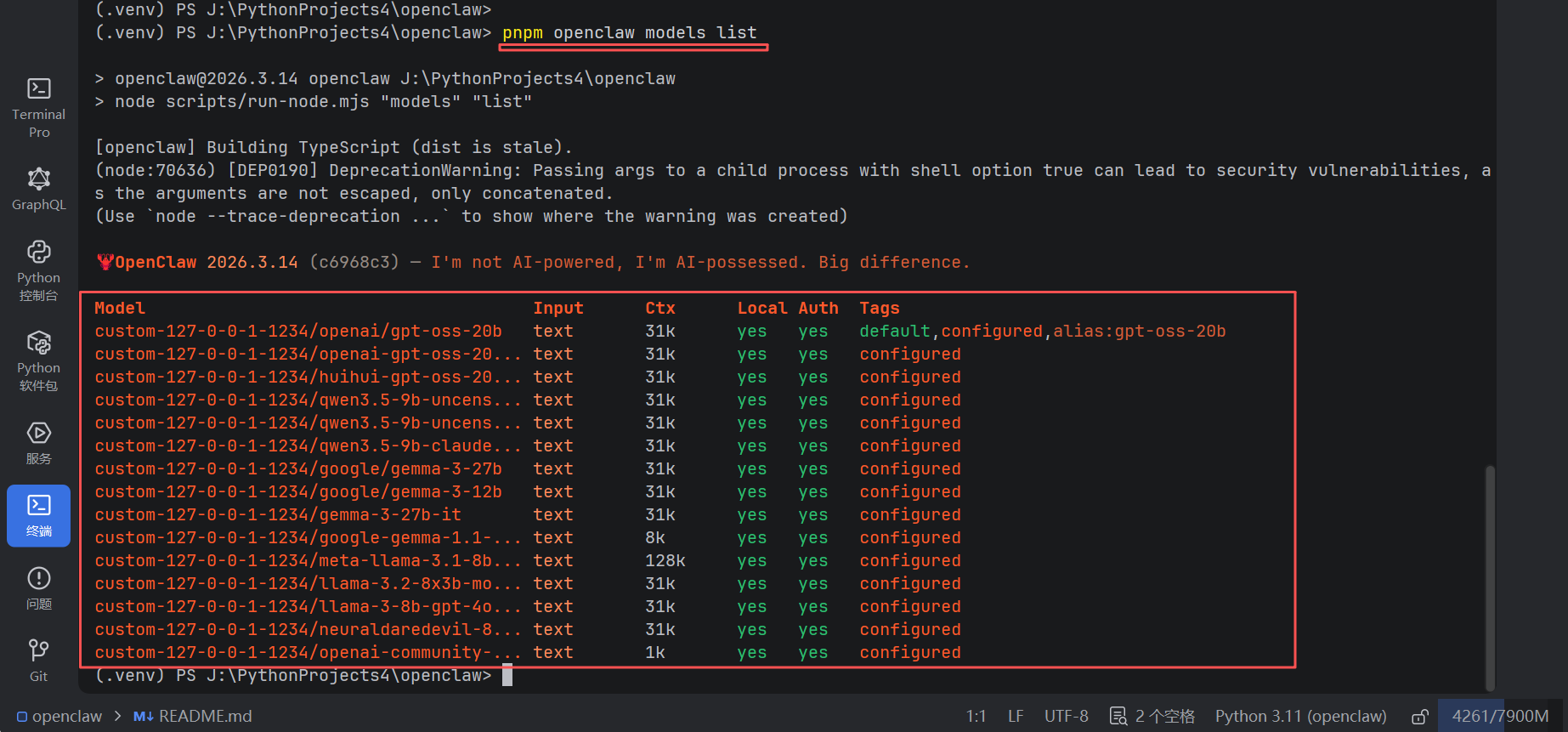The image size is (1568, 732).
Task: Click the 'node scripts/run-node.mjs' output line
Action: 314,101
